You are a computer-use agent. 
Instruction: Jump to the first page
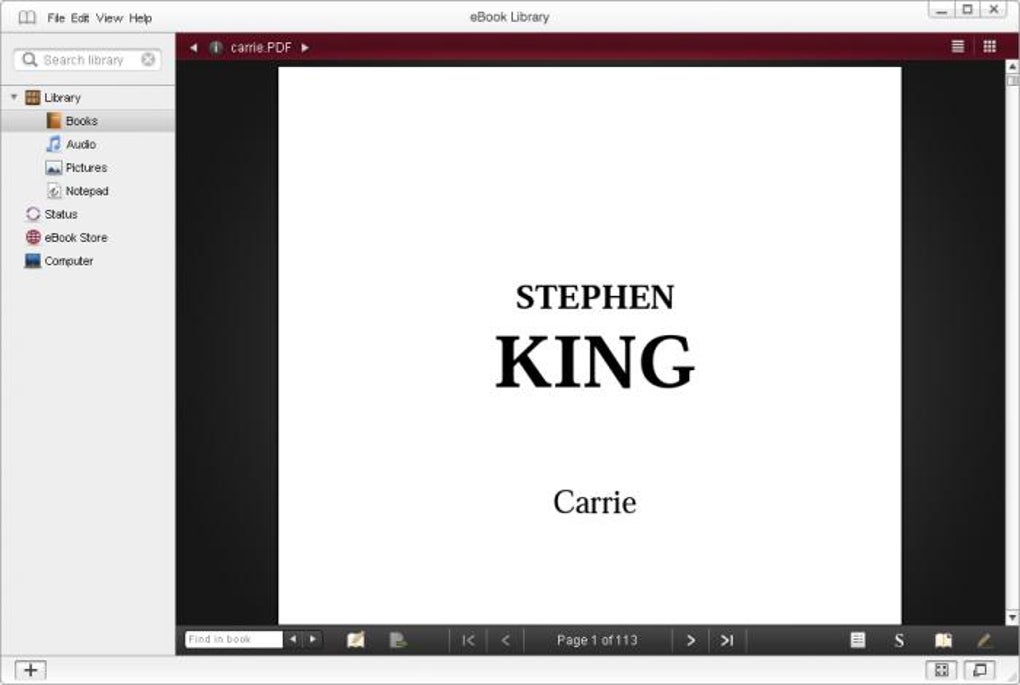point(468,641)
